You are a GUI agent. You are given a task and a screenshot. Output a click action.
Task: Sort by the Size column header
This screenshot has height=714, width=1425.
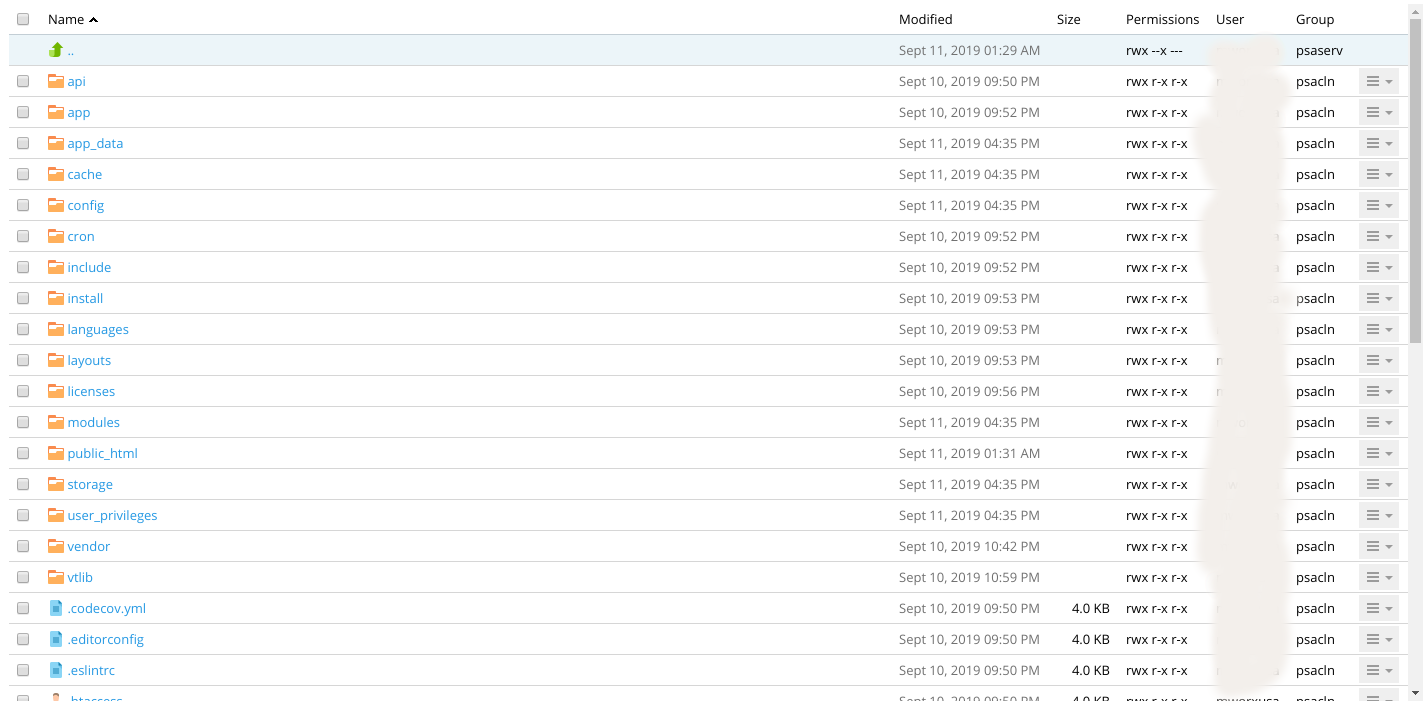(x=1069, y=19)
